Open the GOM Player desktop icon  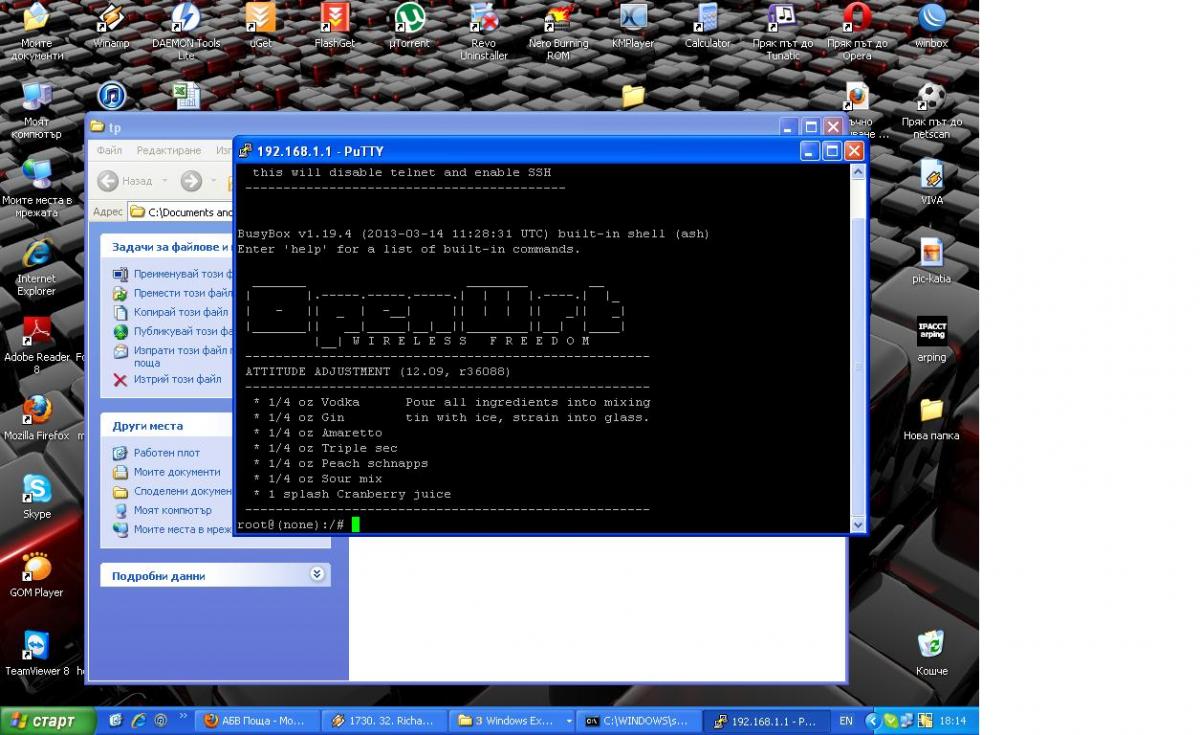click(x=37, y=569)
